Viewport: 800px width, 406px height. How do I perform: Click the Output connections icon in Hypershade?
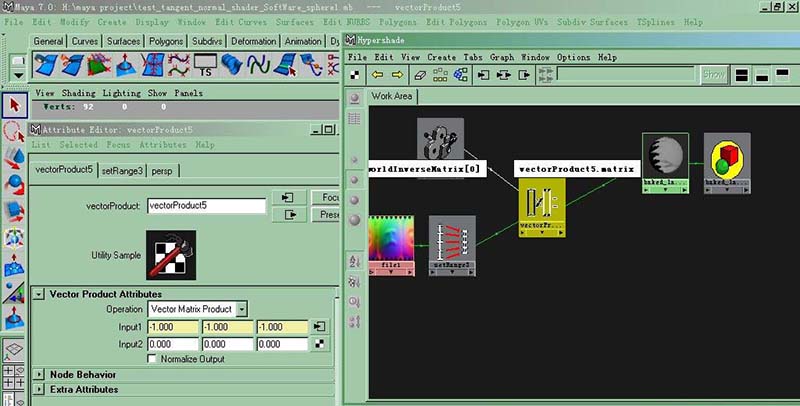point(524,75)
